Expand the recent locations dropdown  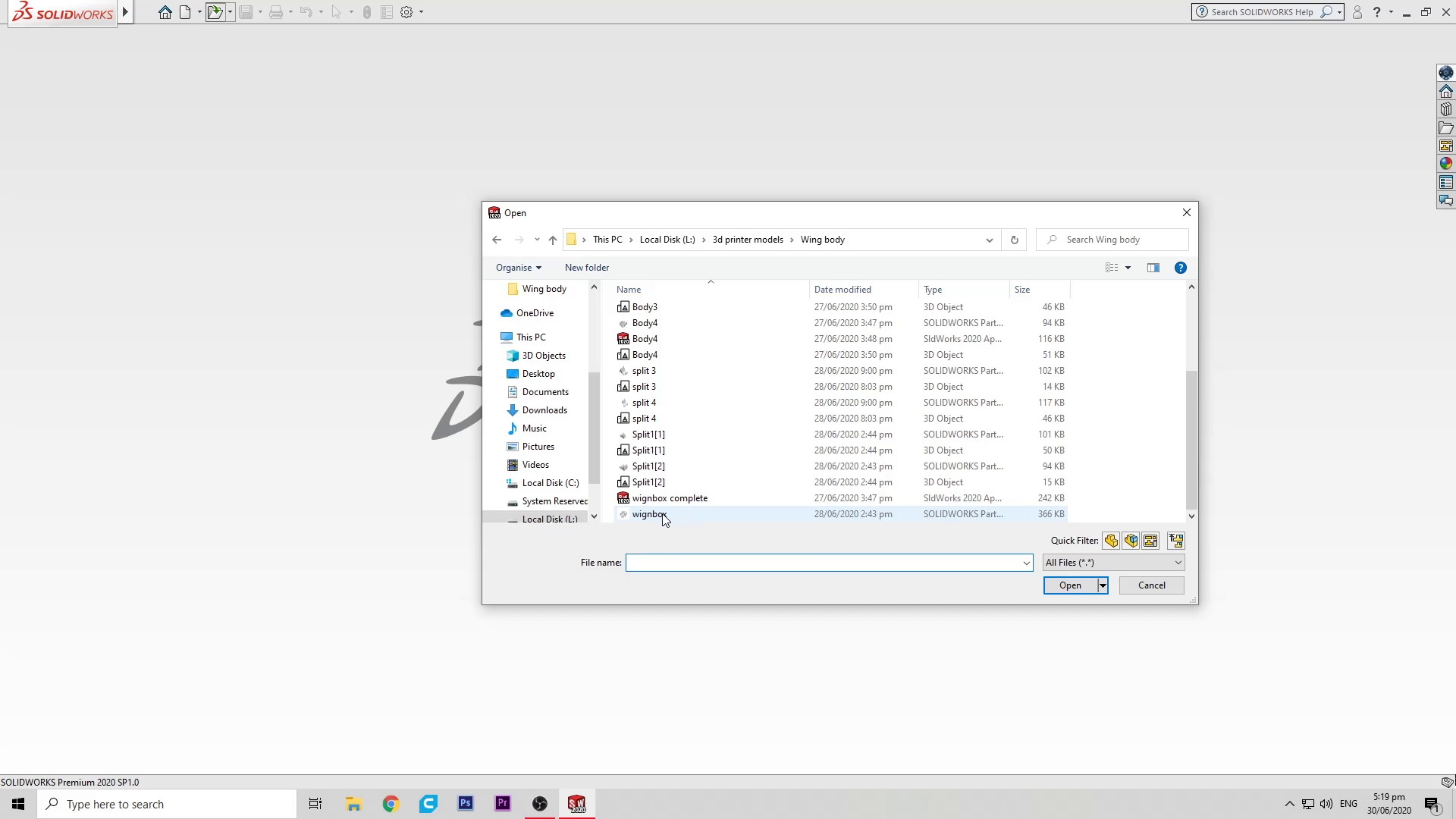(537, 240)
